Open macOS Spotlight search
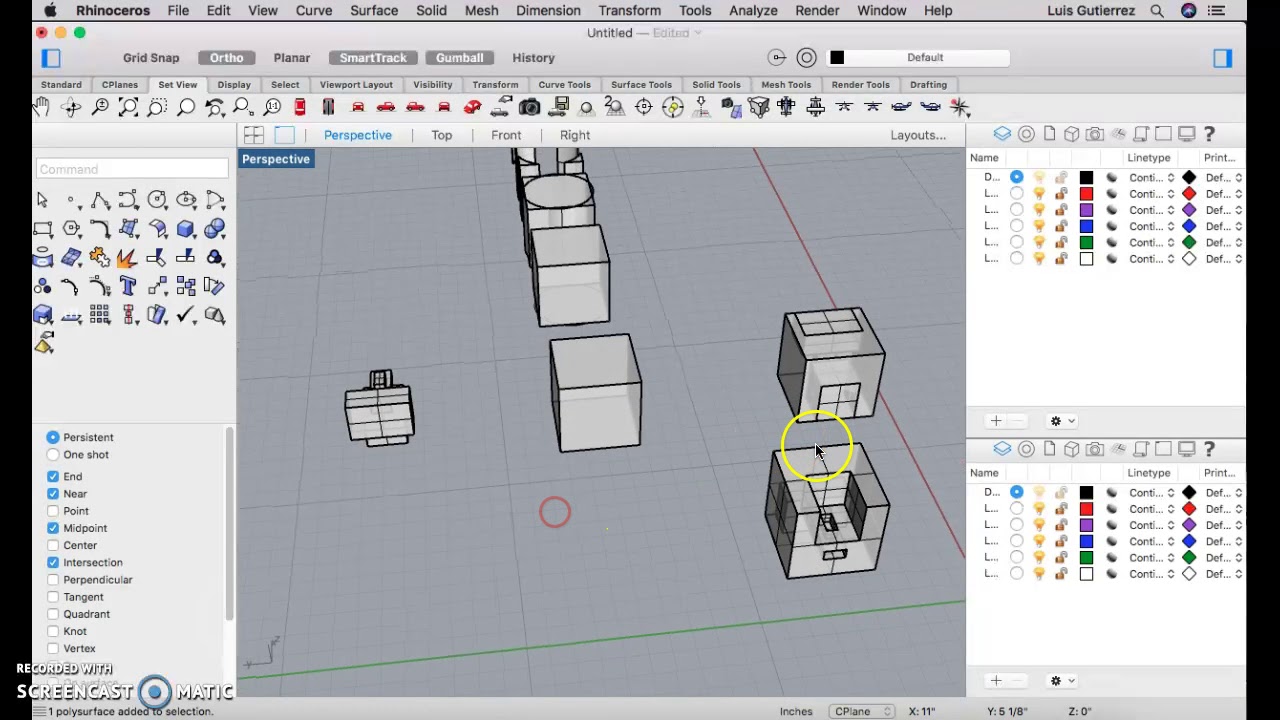This screenshot has width=1280, height=720. [1157, 11]
